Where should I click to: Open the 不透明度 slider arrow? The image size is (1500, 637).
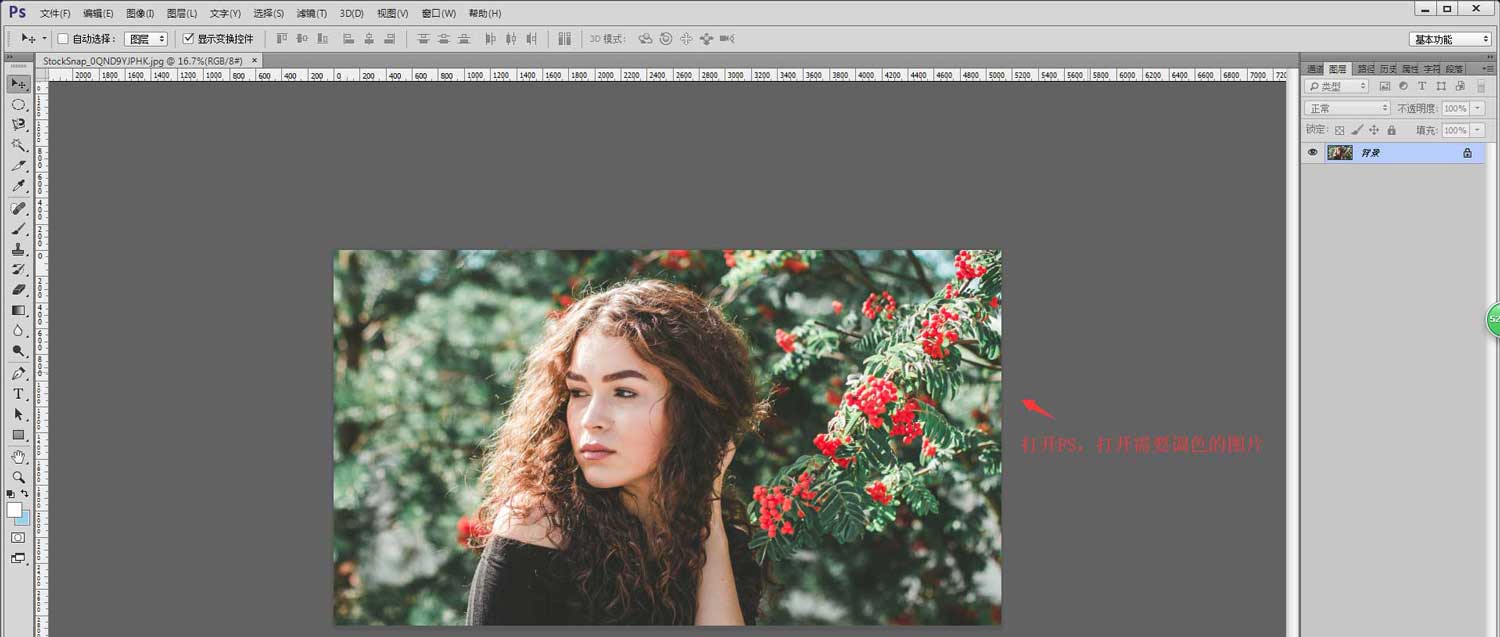pyautogui.click(x=1476, y=108)
